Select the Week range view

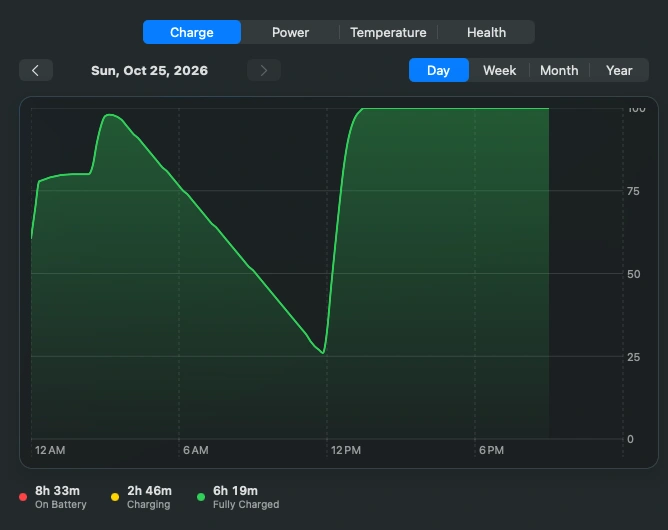point(499,70)
